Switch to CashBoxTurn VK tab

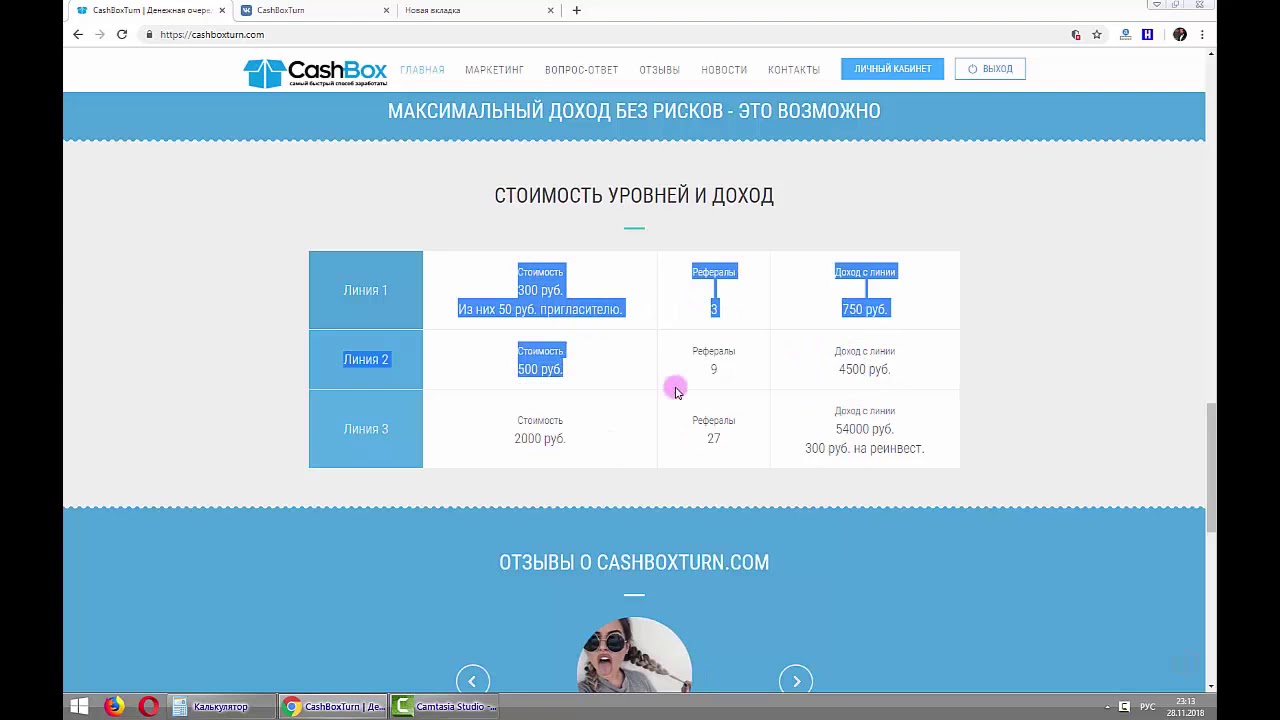pyautogui.click(x=314, y=10)
